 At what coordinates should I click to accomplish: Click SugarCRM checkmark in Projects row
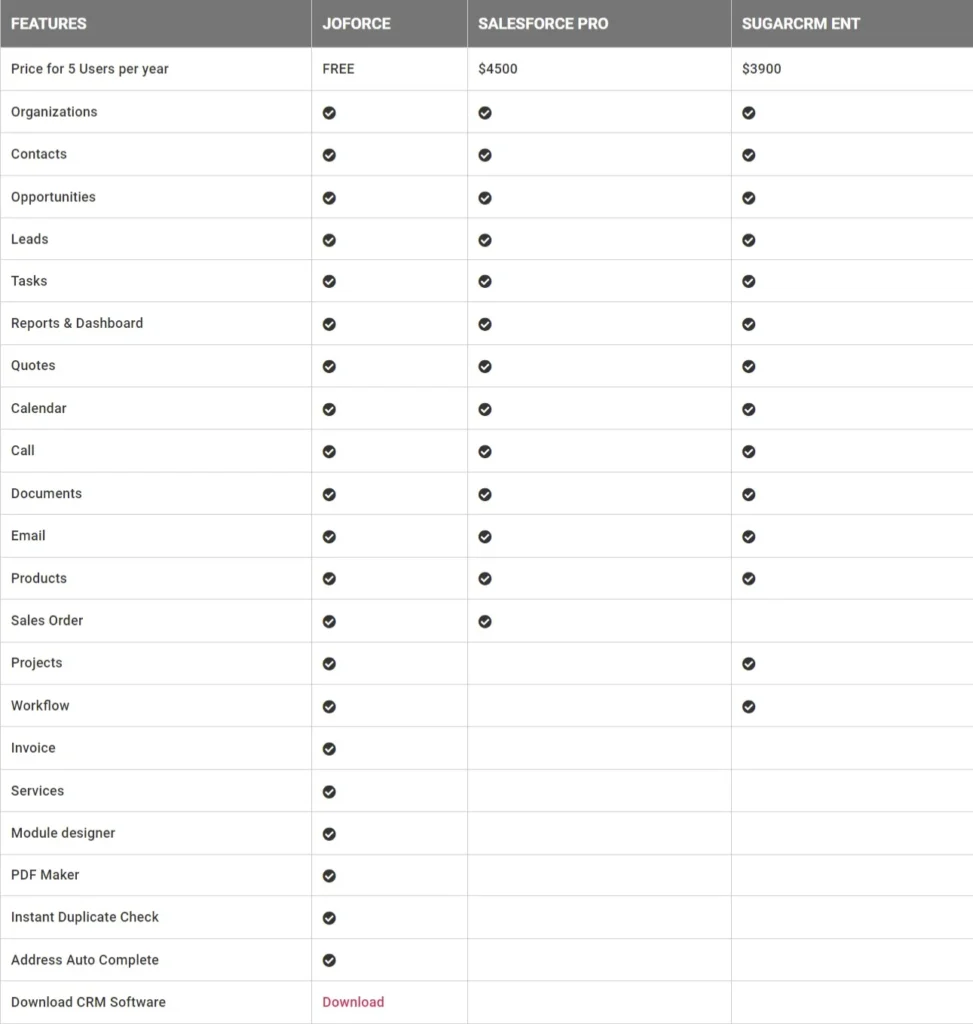[x=749, y=664]
